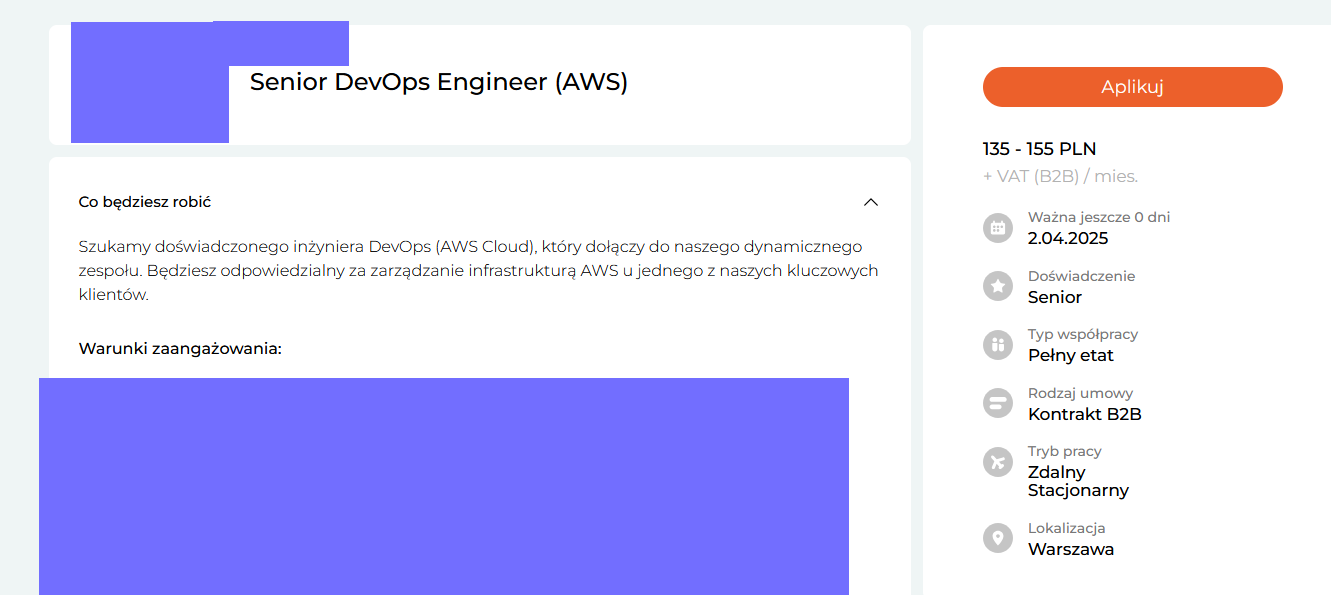Image resolution: width=1331 pixels, height=595 pixels.
Task: Select the Zdalny work mode text
Action: [x=1056, y=472]
